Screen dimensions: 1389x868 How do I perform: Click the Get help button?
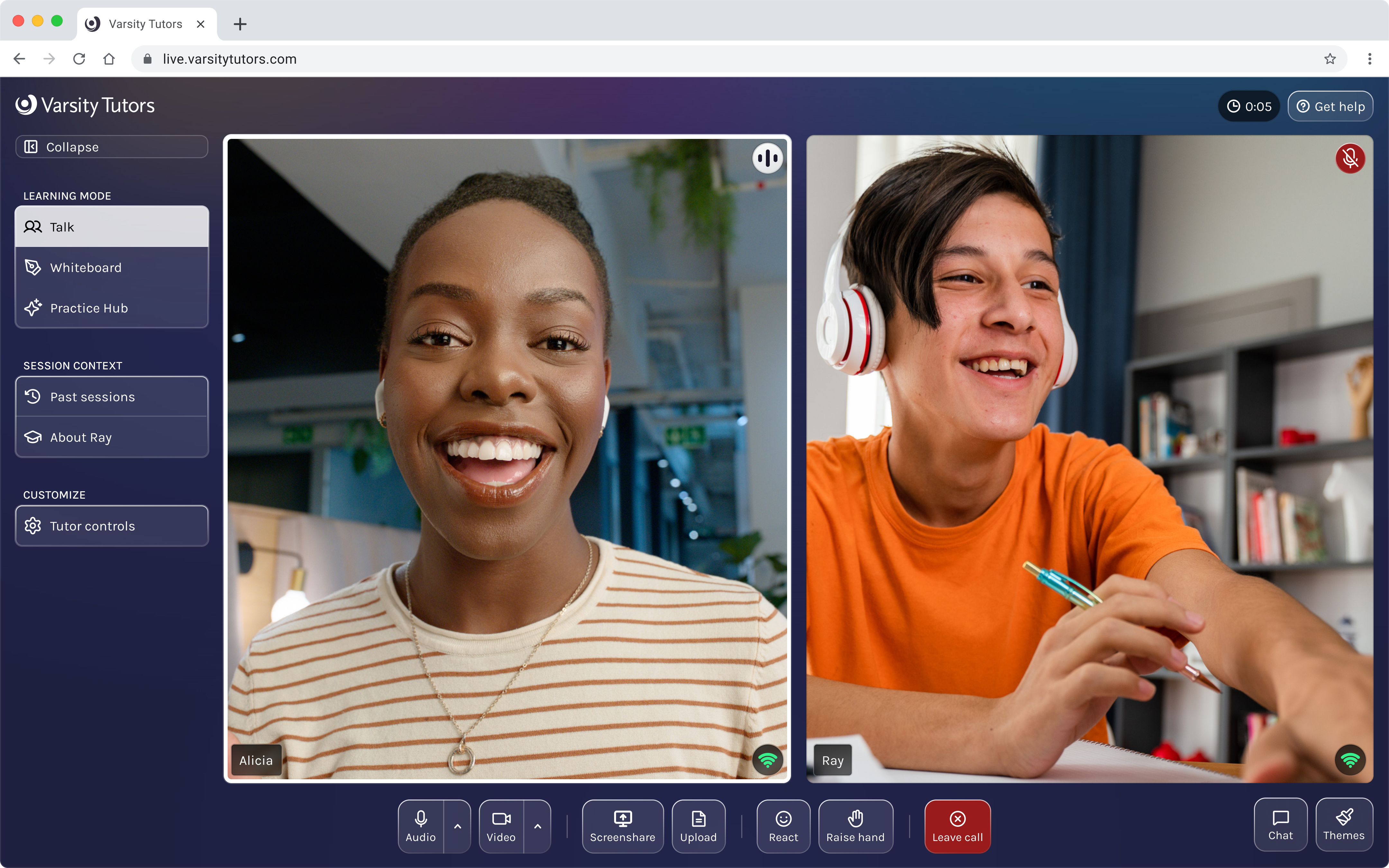tap(1330, 106)
